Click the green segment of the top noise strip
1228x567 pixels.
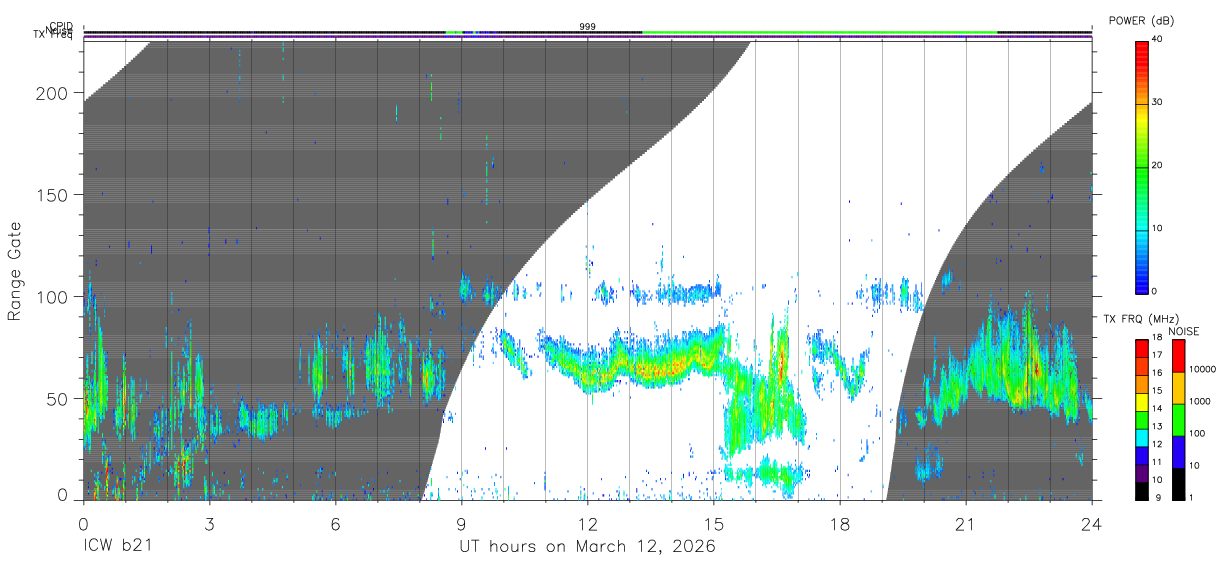point(819,33)
